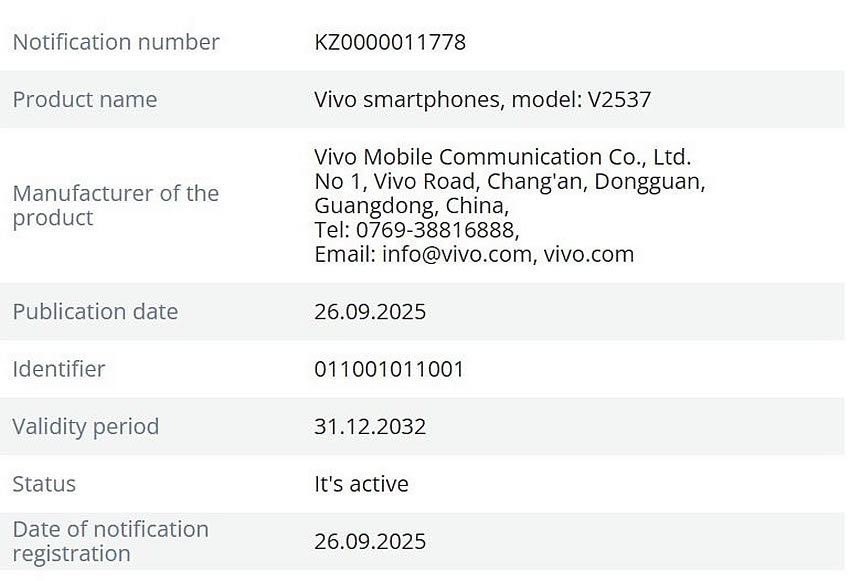
Task: Click the "It's active" status value
Action: point(361,484)
